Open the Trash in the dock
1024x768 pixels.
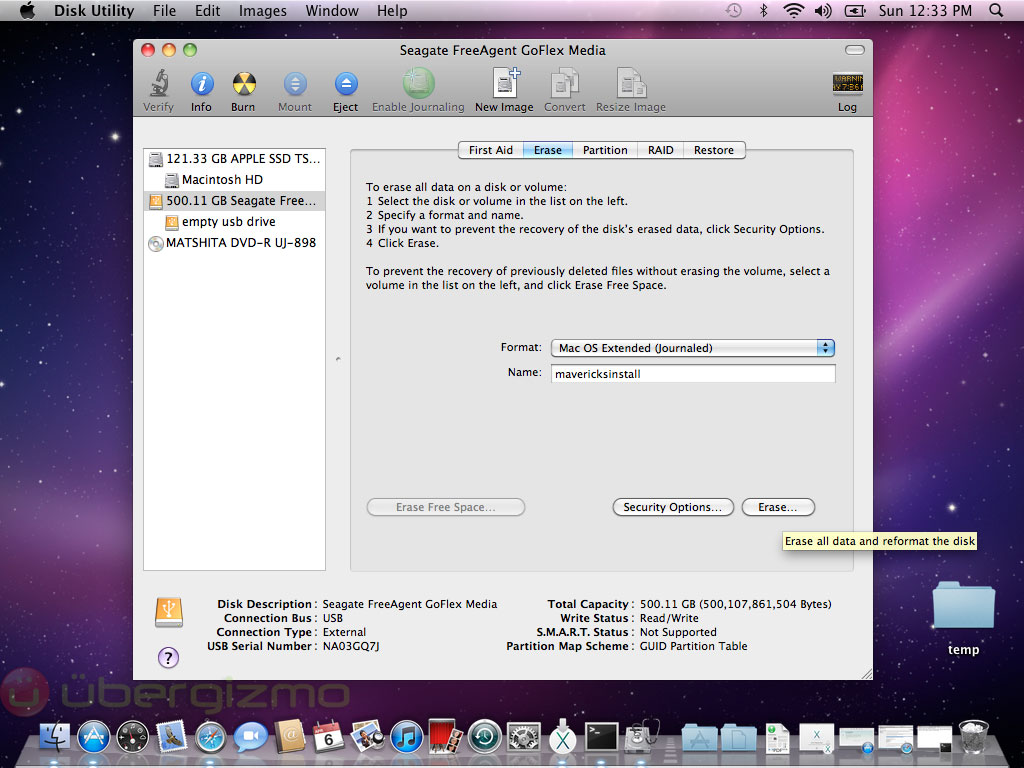(x=973, y=737)
